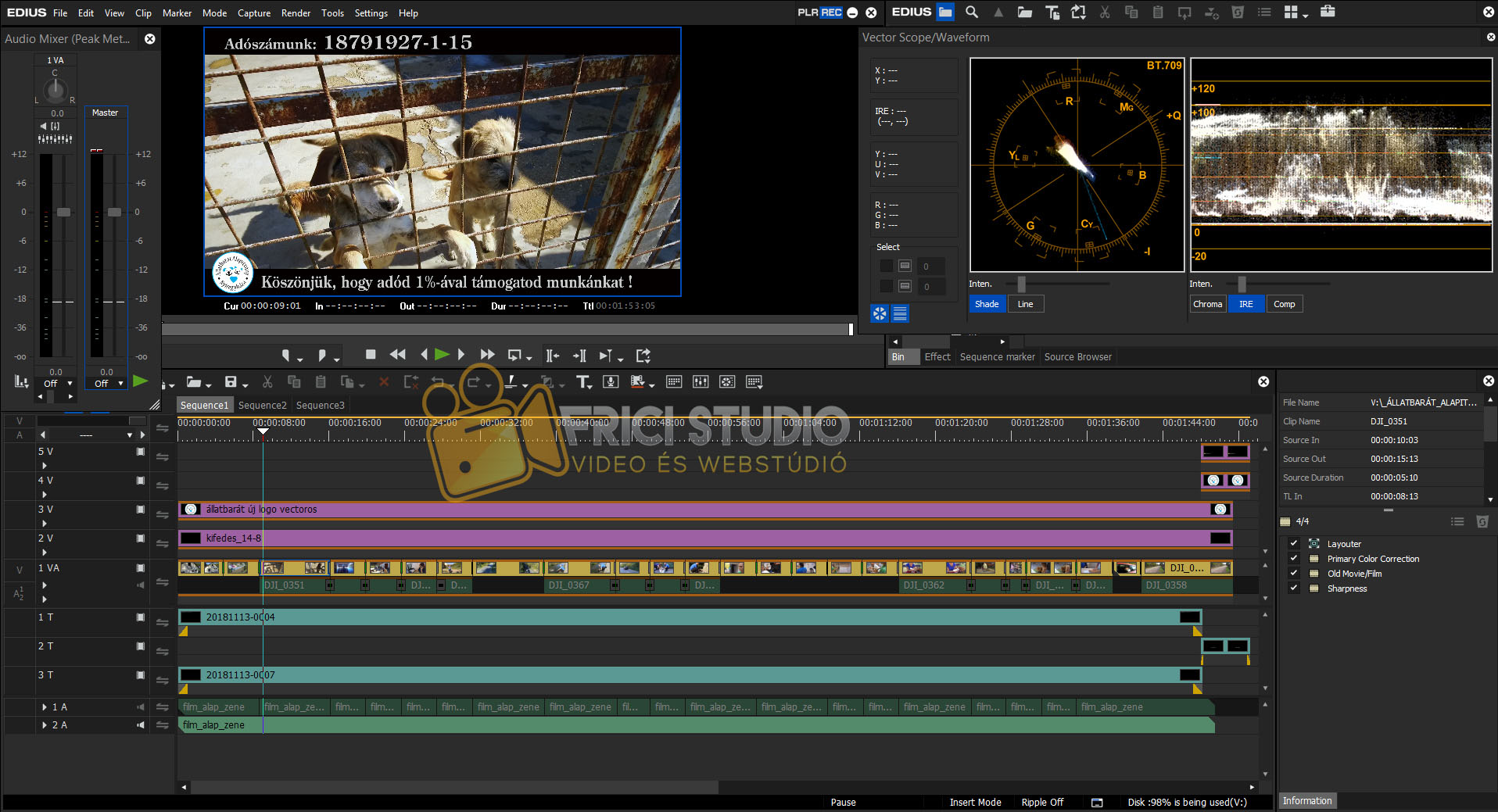The height and width of the screenshot is (812, 1498).
Task: Toggle the Layouter effect checkbox
Action: click(x=1294, y=544)
